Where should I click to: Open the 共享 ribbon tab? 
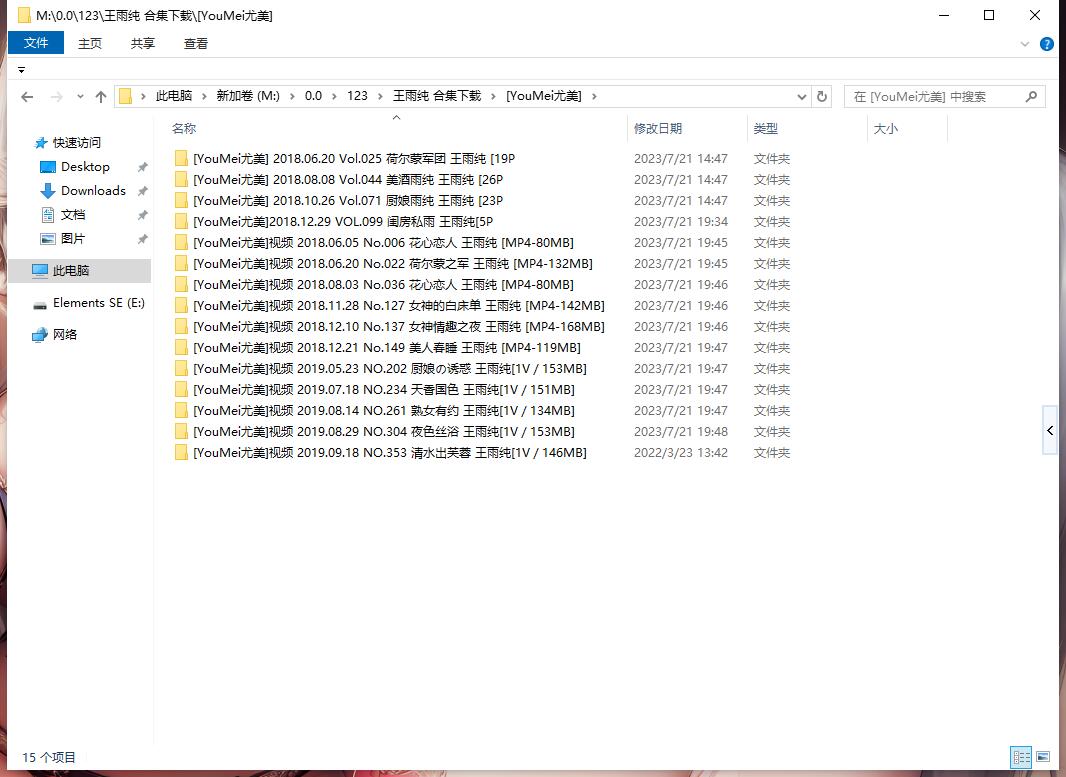click(143, 43)
